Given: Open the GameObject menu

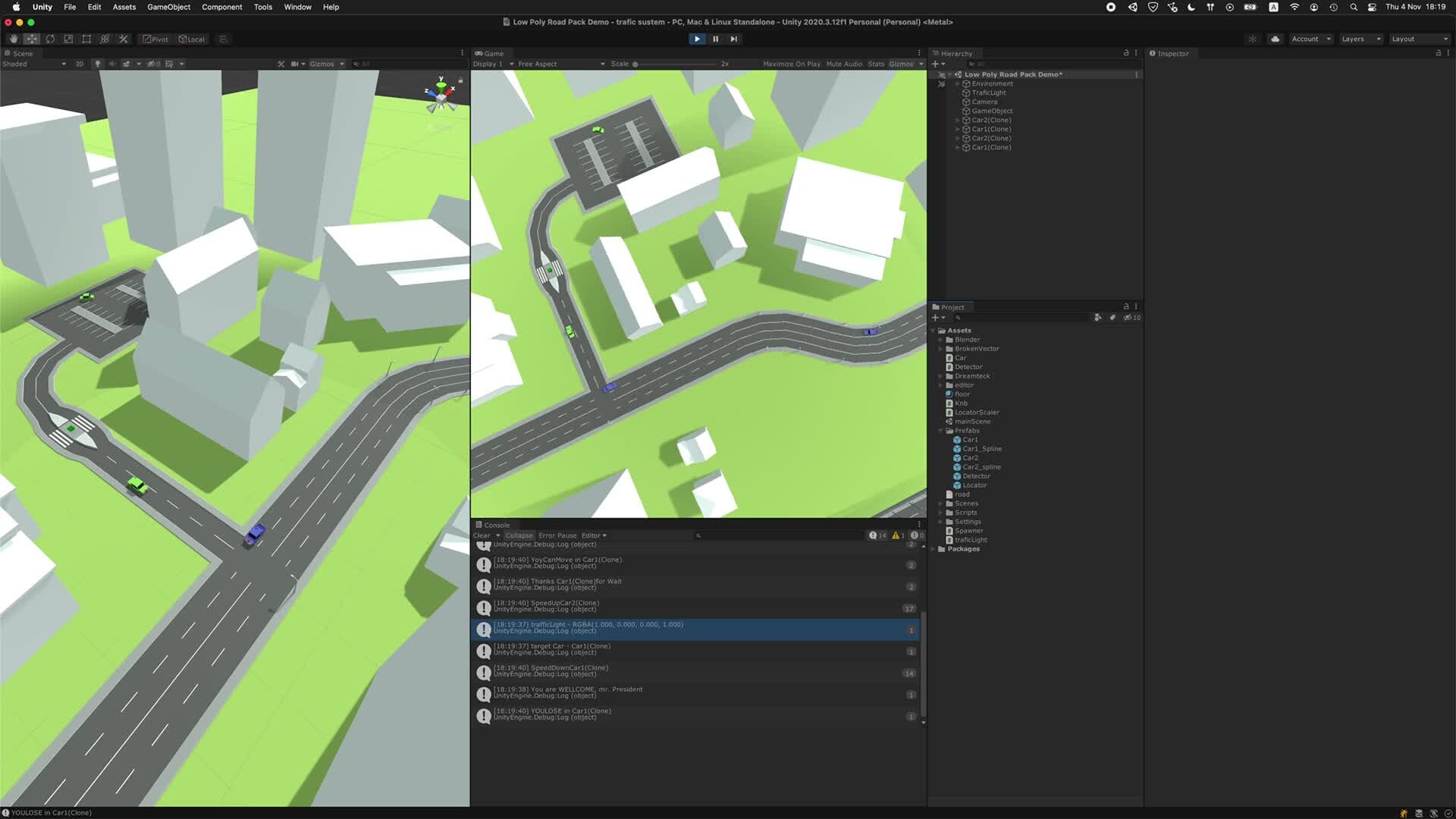Looking at the screenshot, I should click(168, 7).
